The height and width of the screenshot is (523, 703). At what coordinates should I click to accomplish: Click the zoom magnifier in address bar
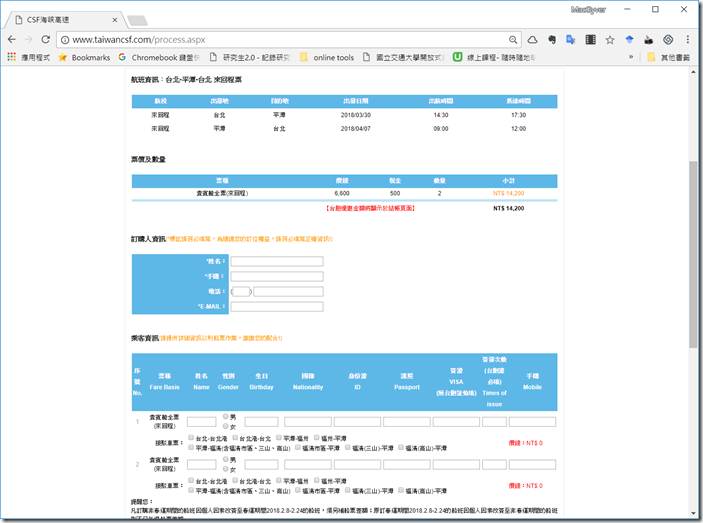click(513, 40)
